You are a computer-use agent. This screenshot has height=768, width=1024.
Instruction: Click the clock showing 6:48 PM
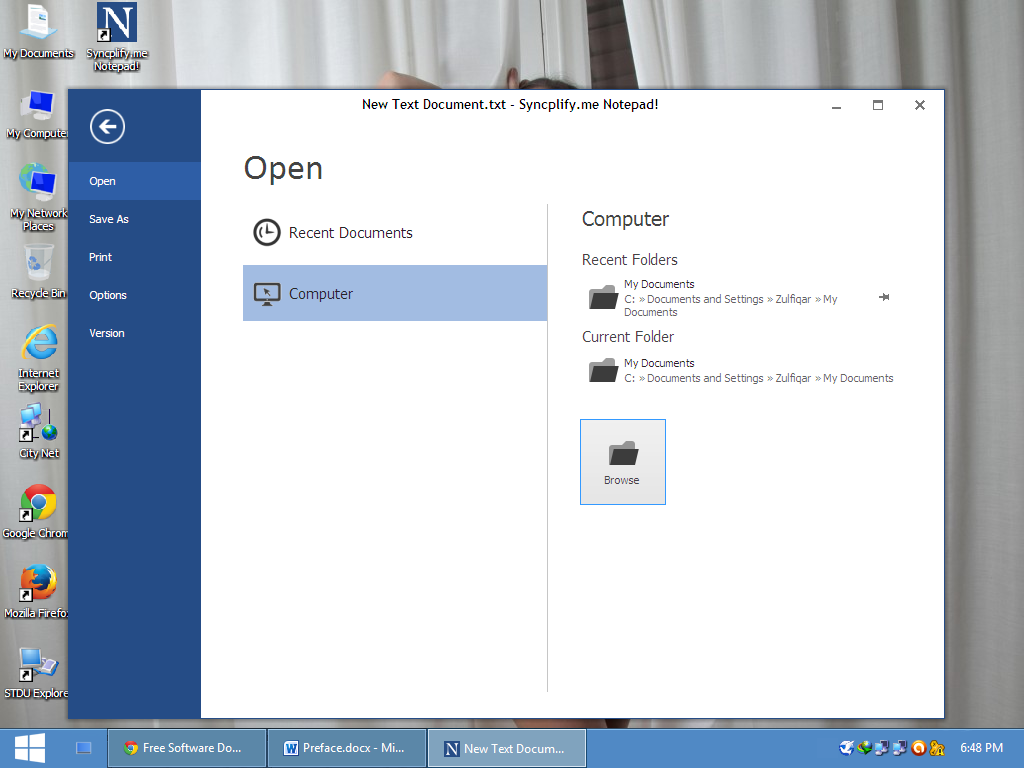981,748
